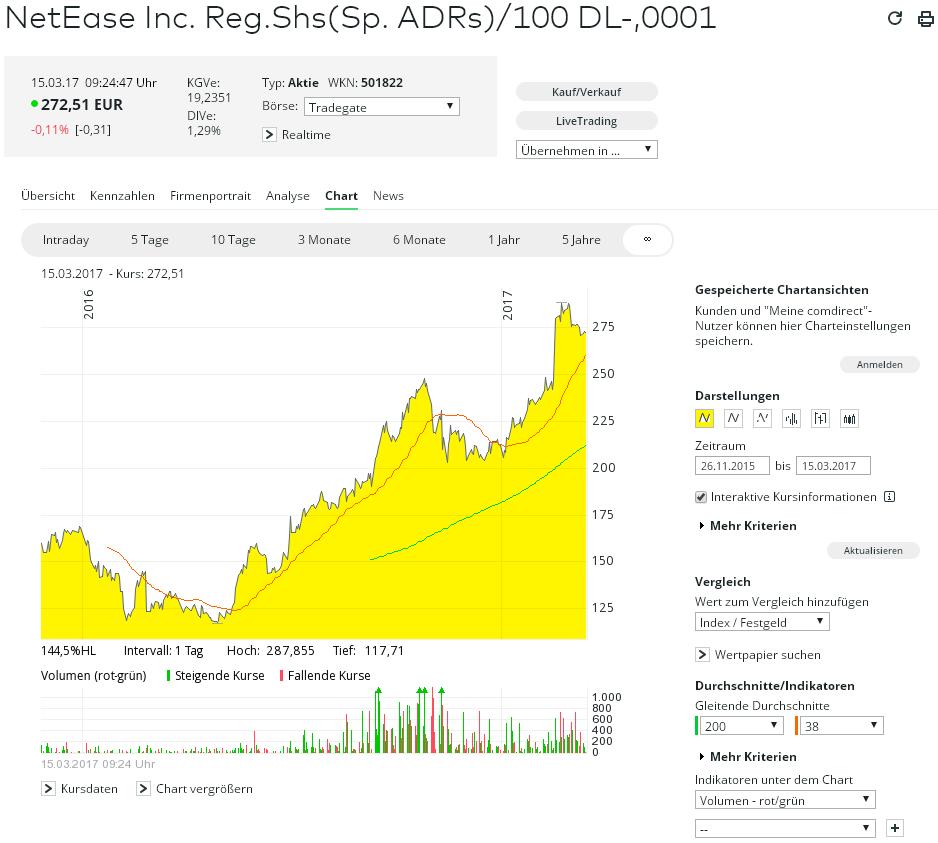Click the price 272,51 EUR
The width and height of the screenshot is (938, 843).
pos(82,105)
